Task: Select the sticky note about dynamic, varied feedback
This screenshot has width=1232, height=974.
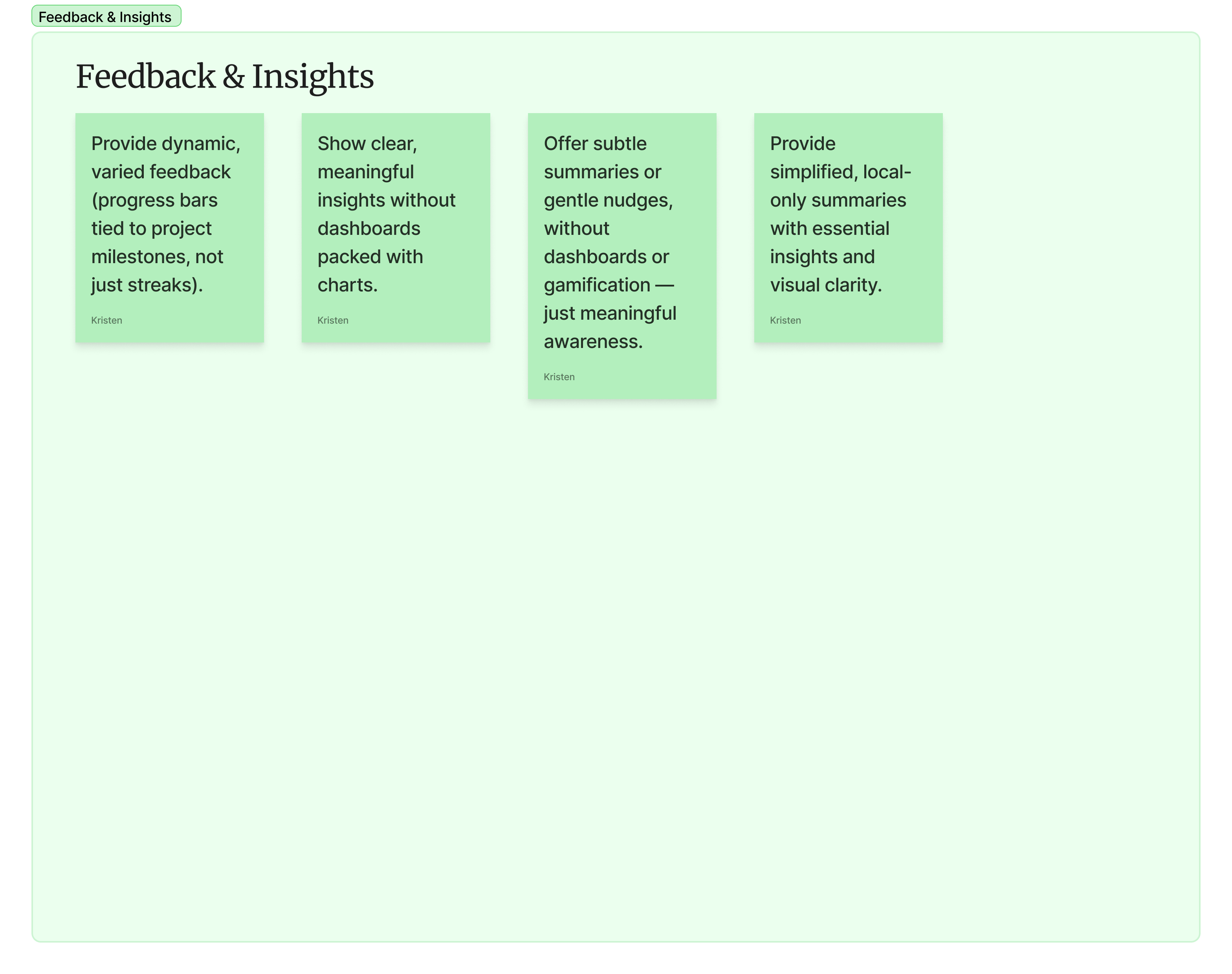Action: (x=169, y=227)
